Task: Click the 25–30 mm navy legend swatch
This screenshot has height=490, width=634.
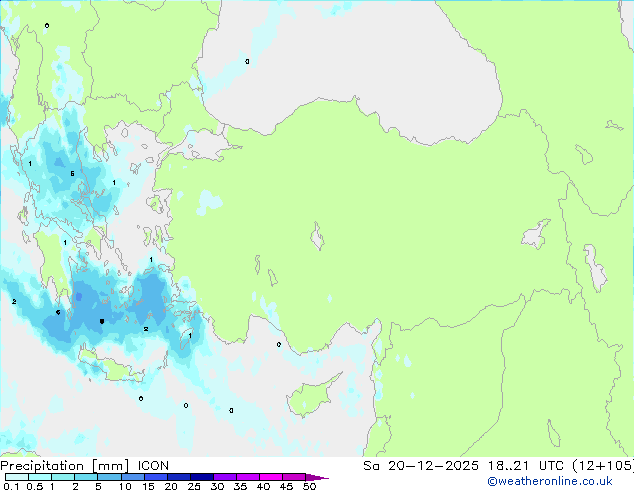Action: [x=201, y=477]
